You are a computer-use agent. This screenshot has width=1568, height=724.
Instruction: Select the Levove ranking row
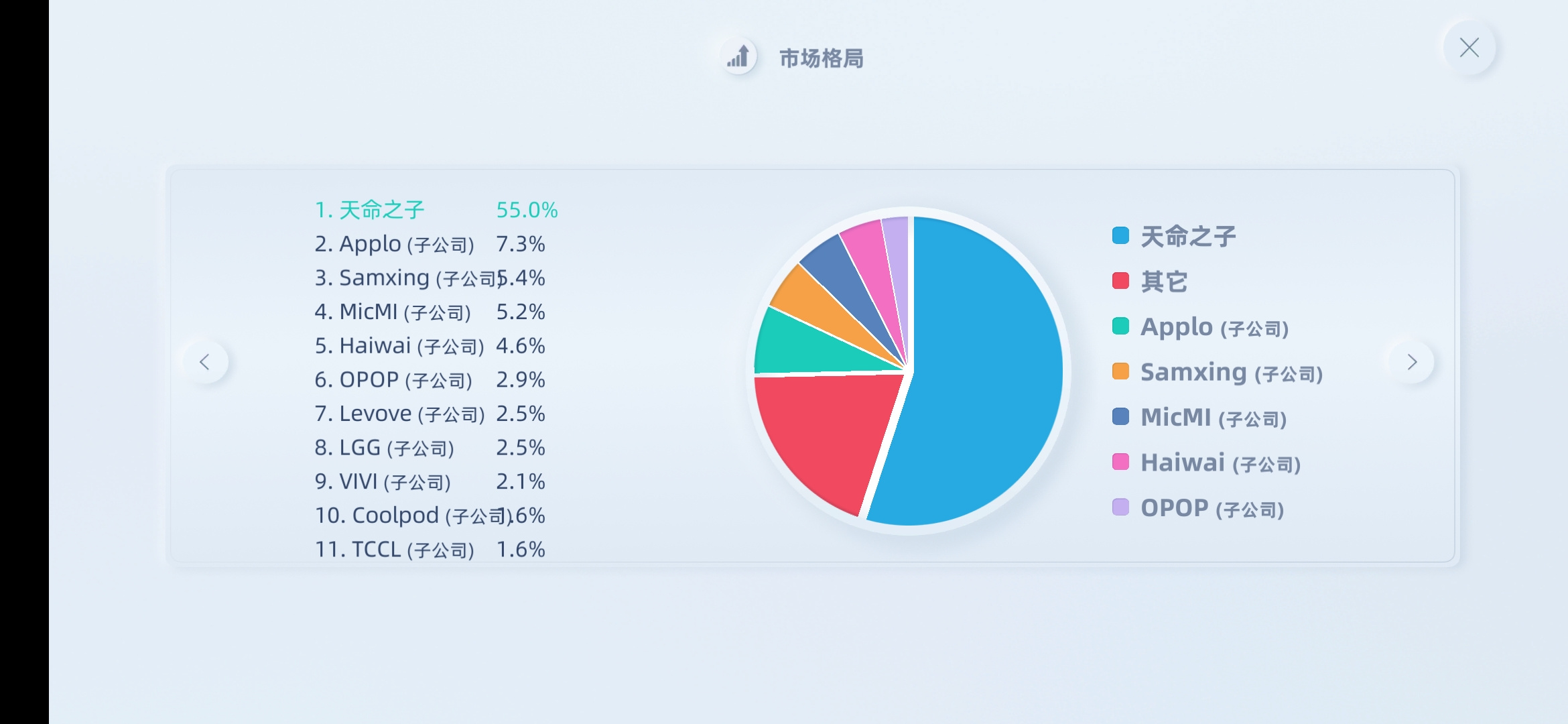pyautogui.click(x=430, y=414)
